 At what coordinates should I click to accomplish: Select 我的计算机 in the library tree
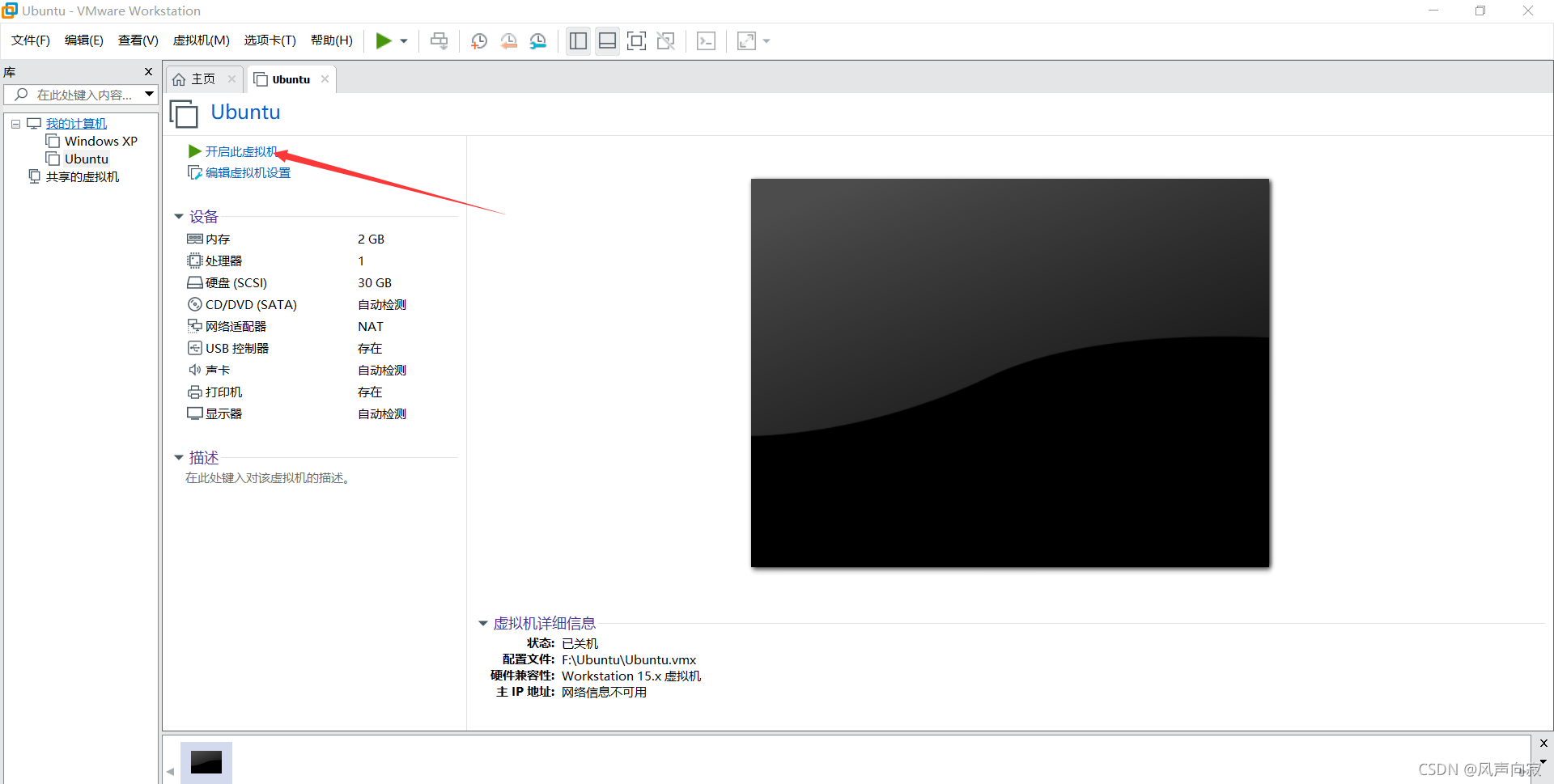pyautogui.click(x=76, y=124)
